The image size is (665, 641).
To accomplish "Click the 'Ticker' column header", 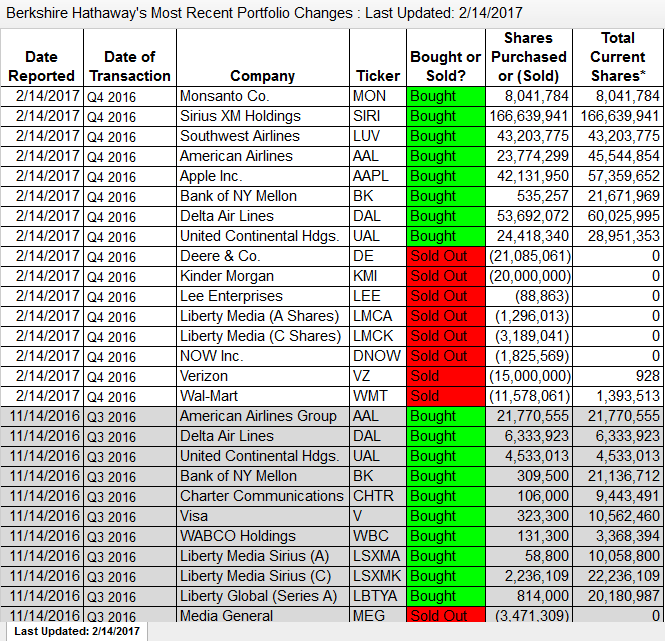I will tap(377, 58).
